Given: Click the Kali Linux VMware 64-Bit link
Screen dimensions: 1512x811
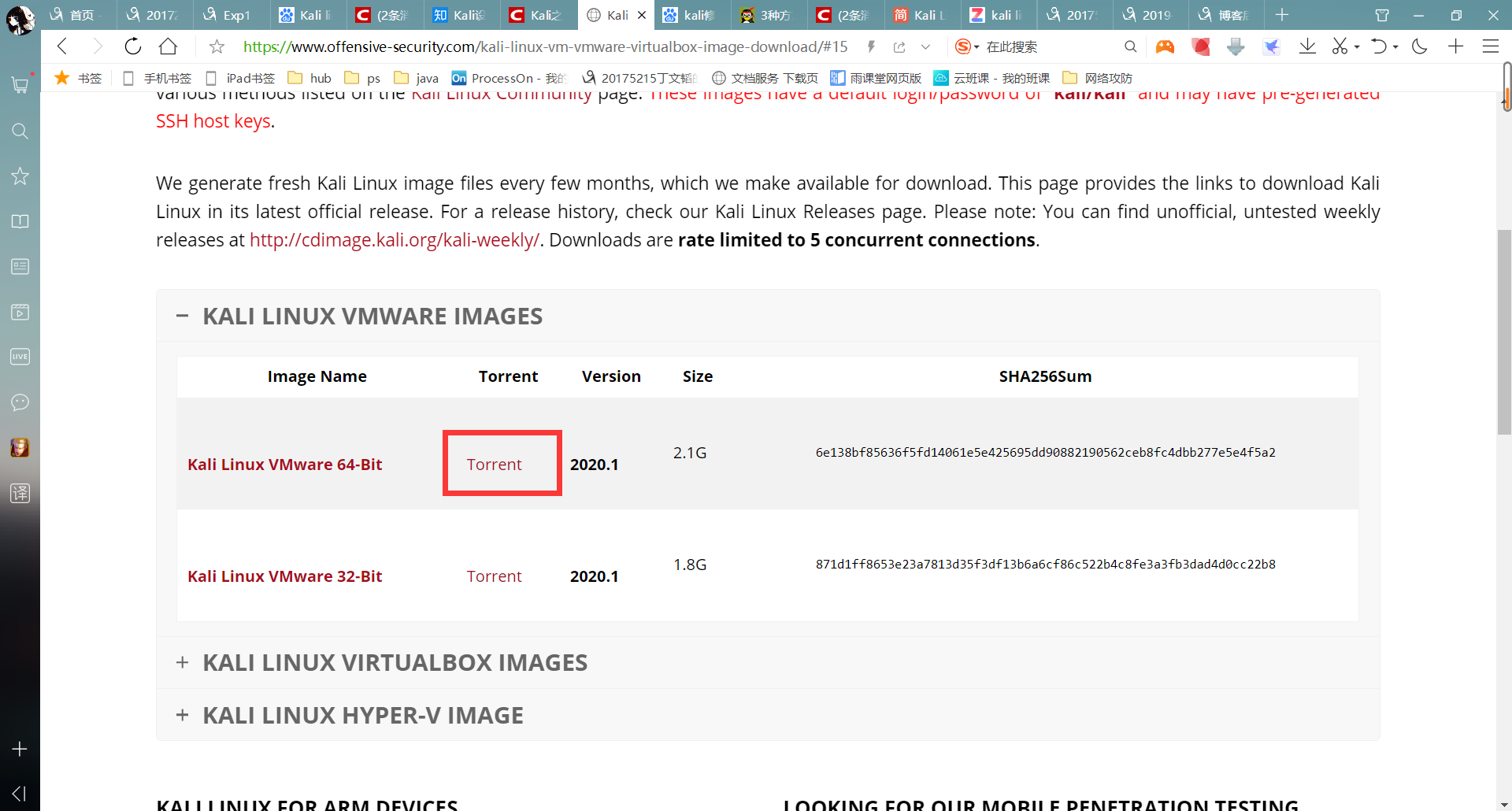Looking at the screenshot, I should tap(284, 465).
